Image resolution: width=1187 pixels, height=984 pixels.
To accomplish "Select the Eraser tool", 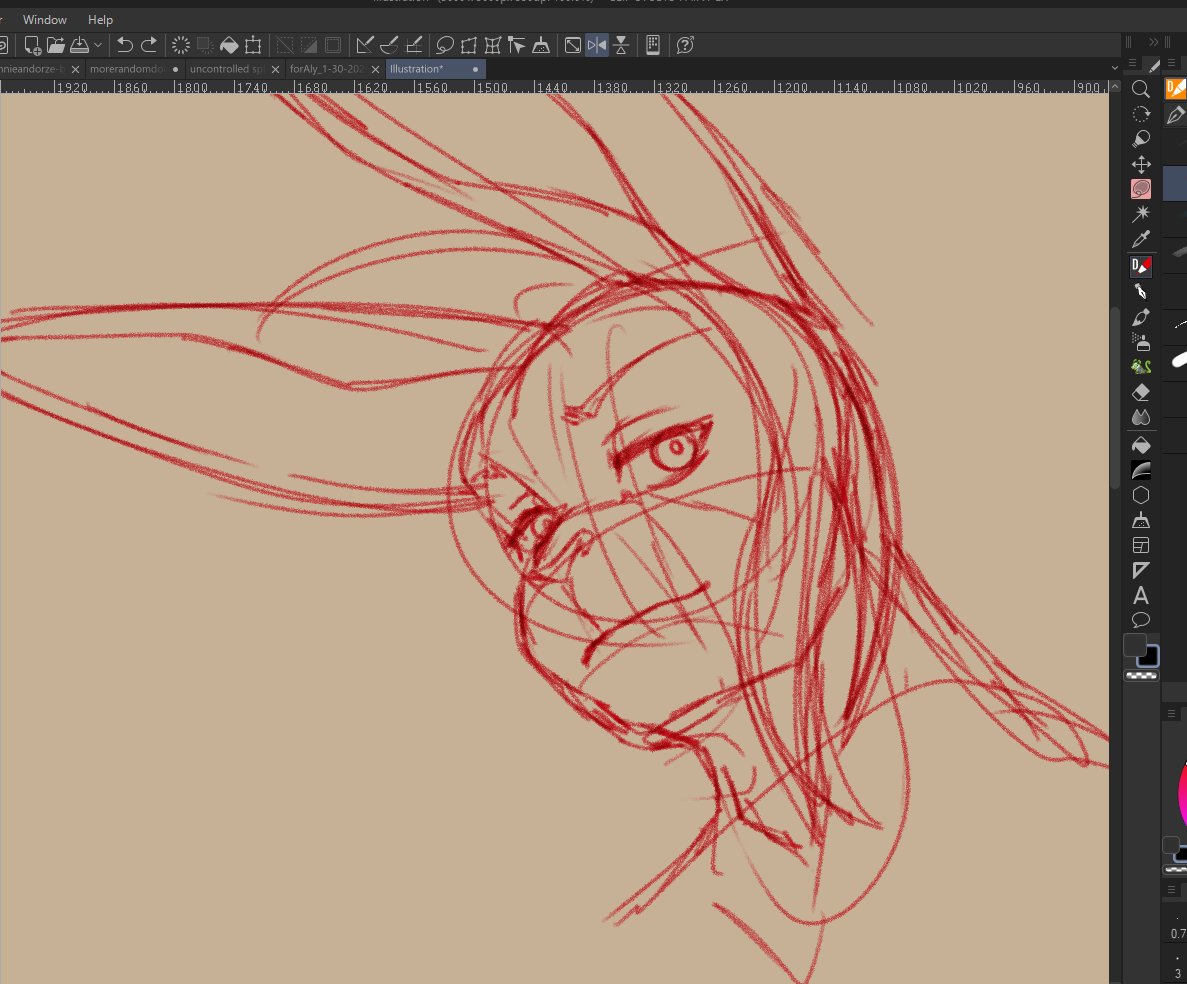I will [x=1141, y=392].
